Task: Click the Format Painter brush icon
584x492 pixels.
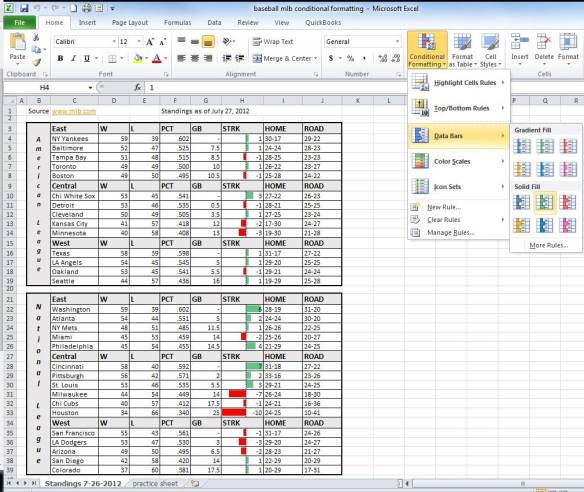Action: (36, 62)
